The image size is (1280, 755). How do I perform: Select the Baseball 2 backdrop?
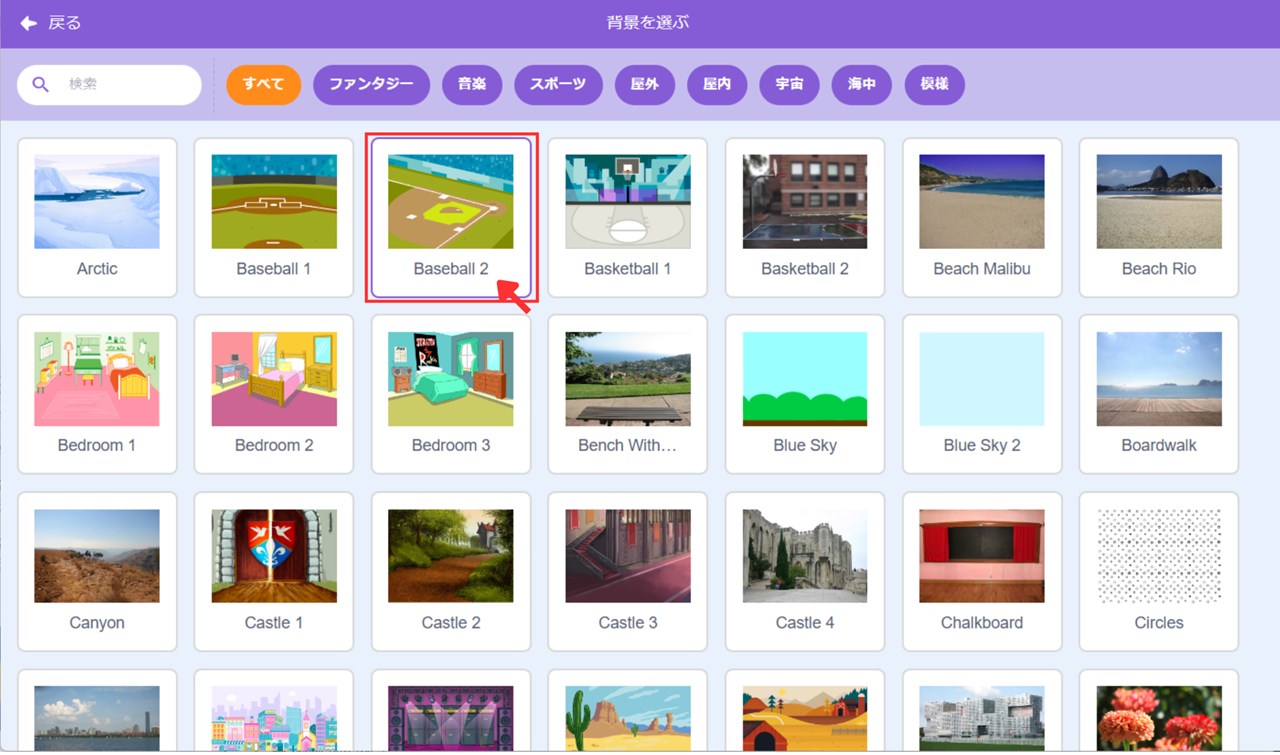tap(451, 218)
